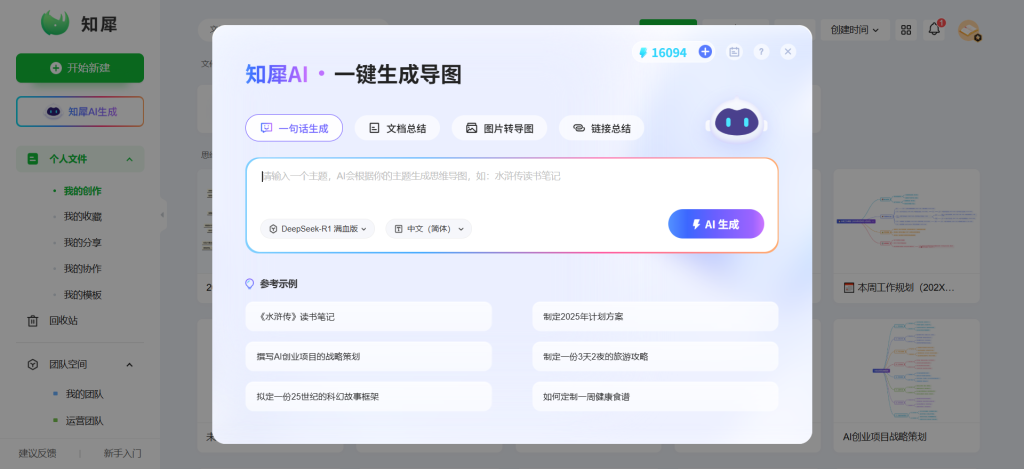
Task: Click 开始新建 green button
Action: tap(80, 68)
